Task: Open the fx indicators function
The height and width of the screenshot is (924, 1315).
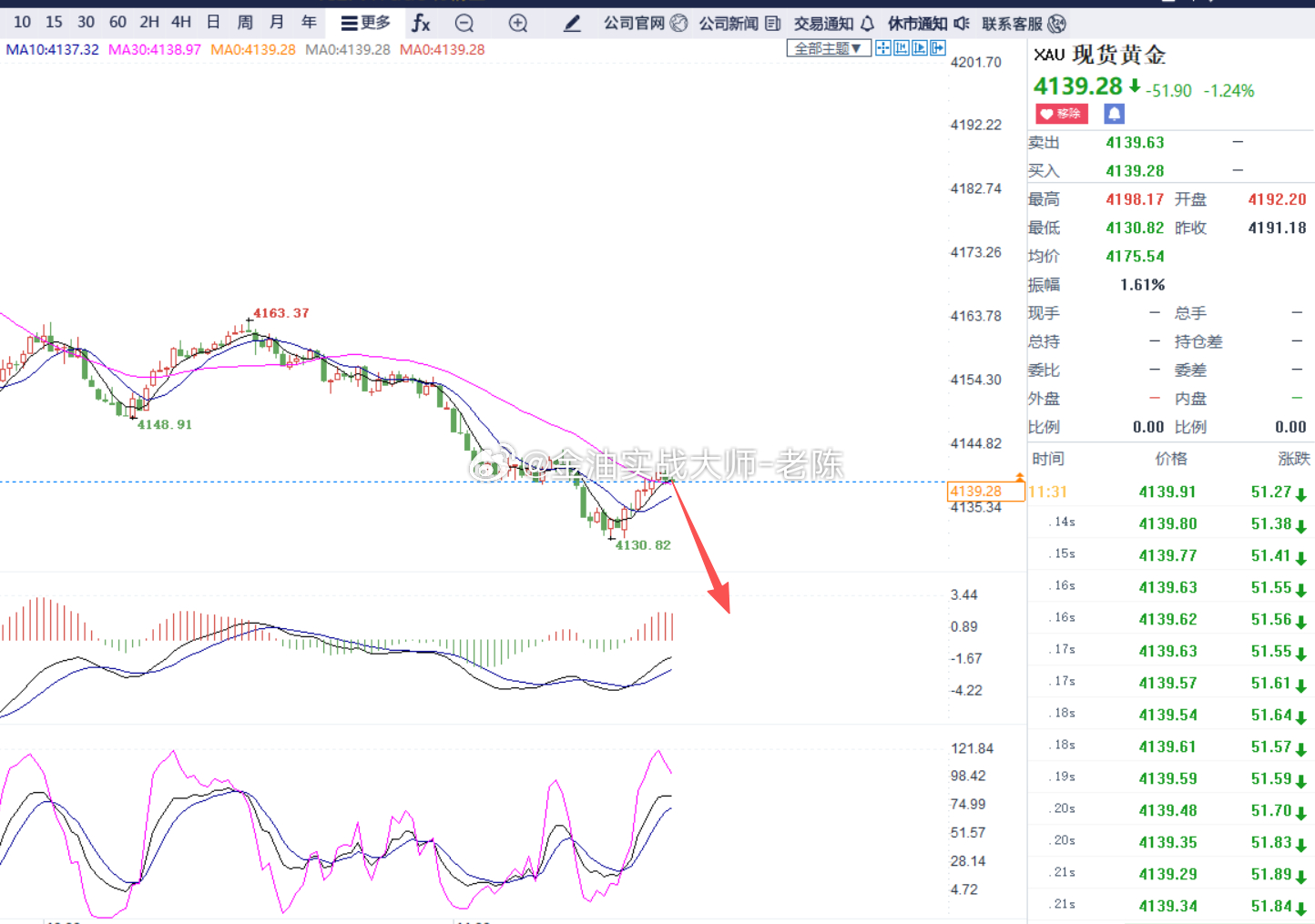Action: click(x=420, y=23)
